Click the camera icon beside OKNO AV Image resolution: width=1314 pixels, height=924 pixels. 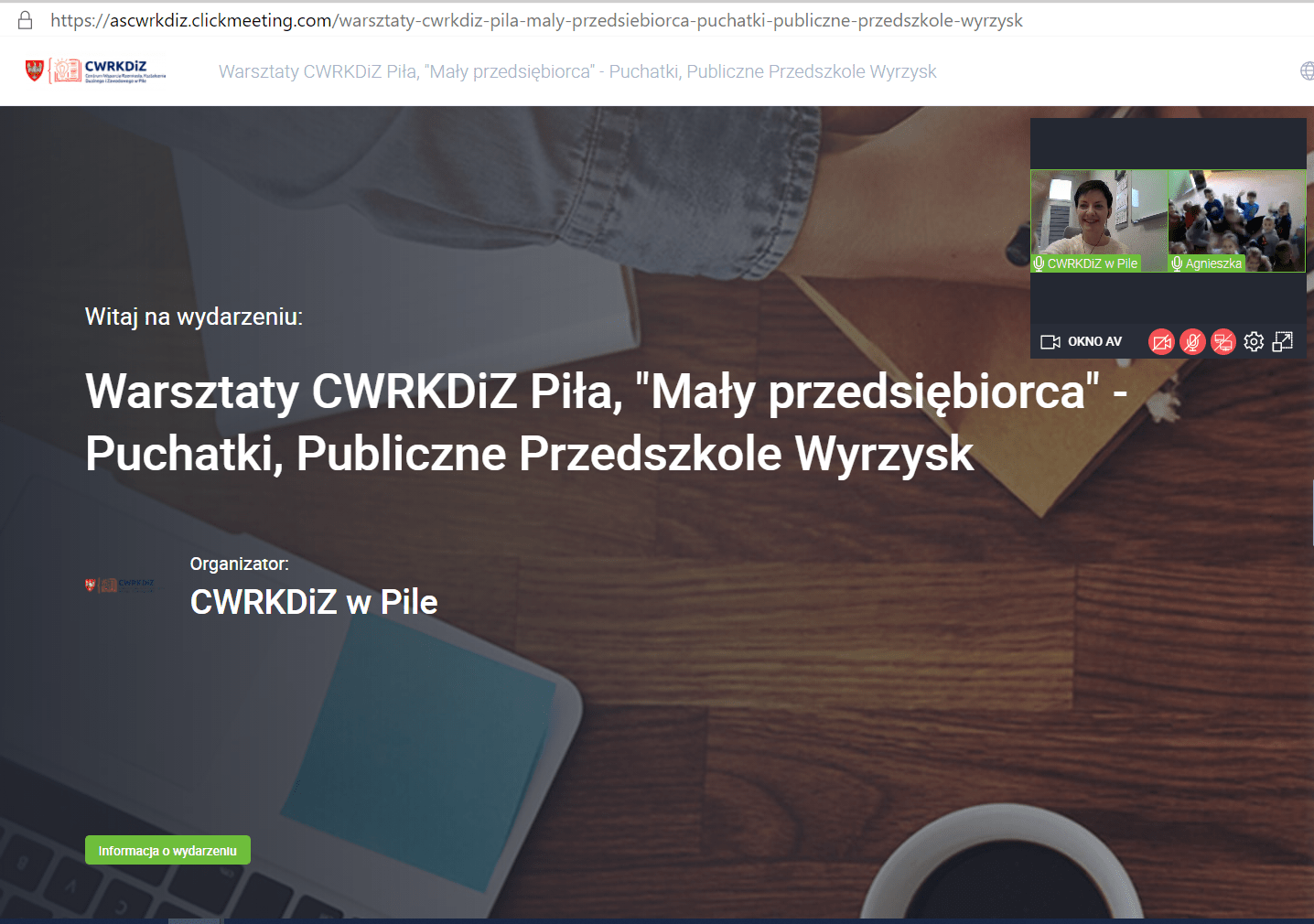tap(1050, 342)
